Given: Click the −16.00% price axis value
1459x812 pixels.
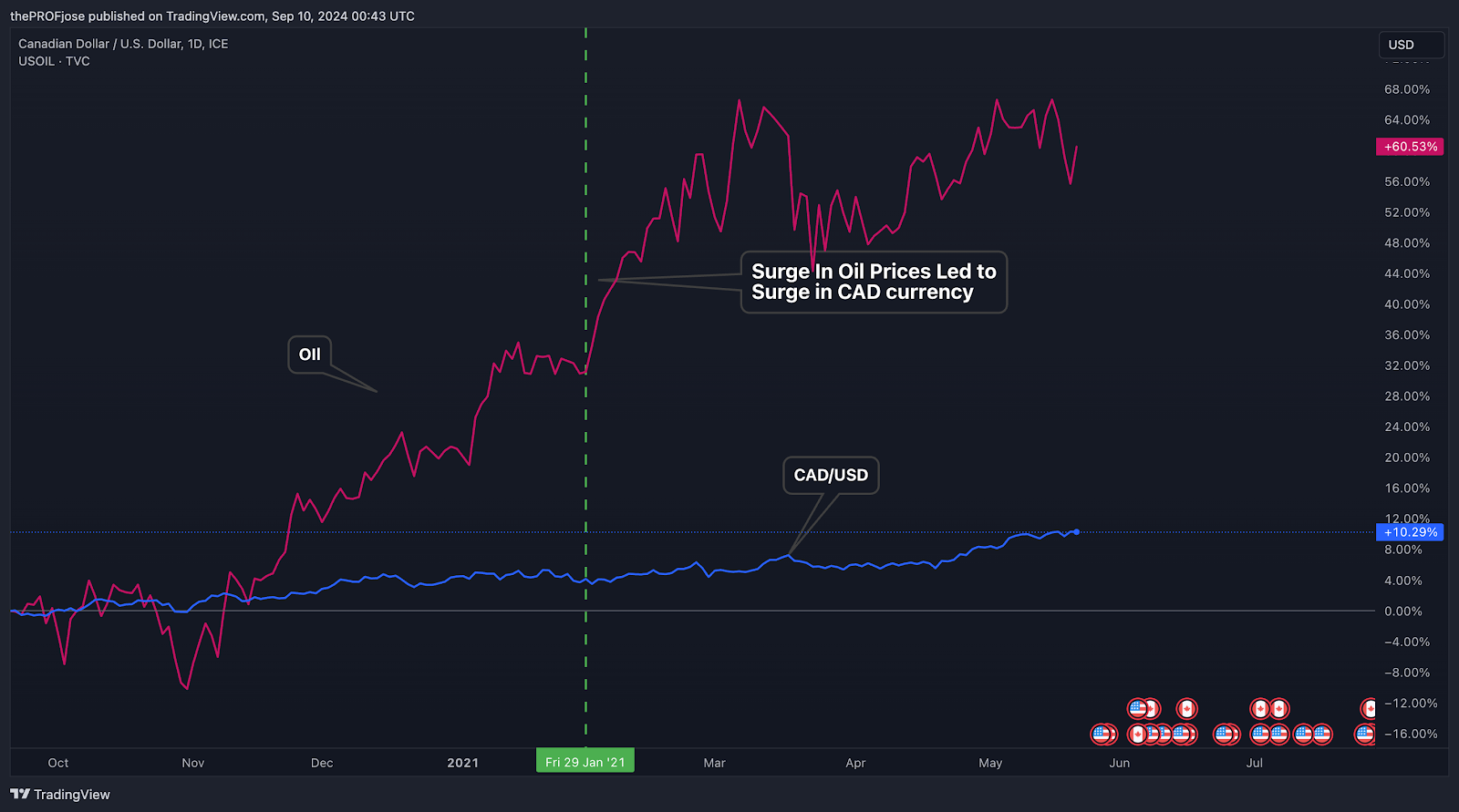Looking at the screenshot, I should (x=1411, y=734).
